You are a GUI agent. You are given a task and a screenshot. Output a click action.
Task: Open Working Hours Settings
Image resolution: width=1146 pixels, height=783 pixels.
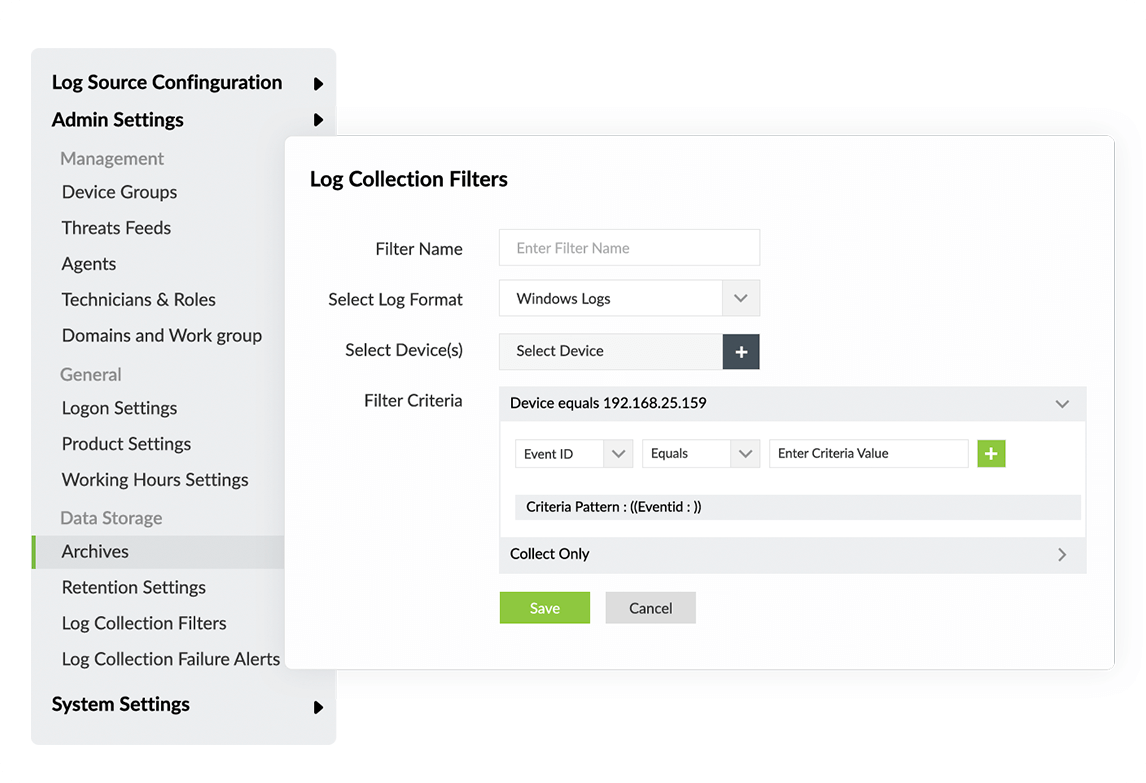pos(154,480)
